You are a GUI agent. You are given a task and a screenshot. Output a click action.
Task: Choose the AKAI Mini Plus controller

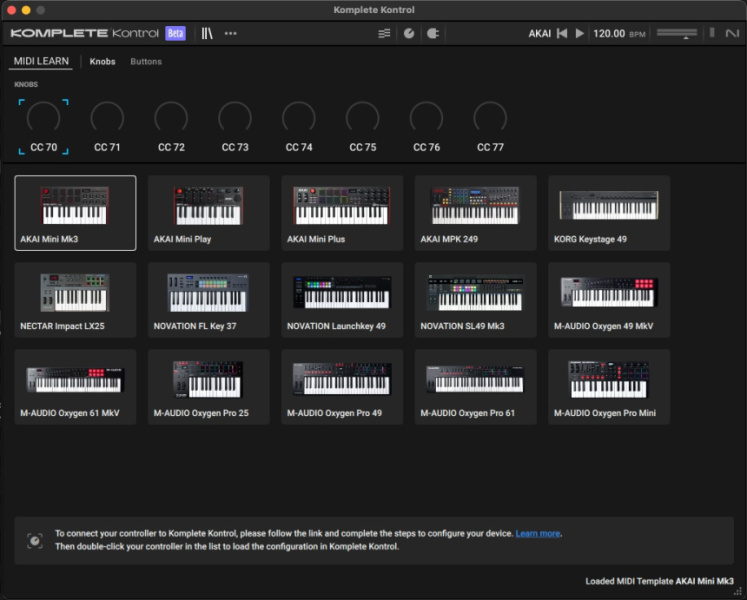coord(342,213)
